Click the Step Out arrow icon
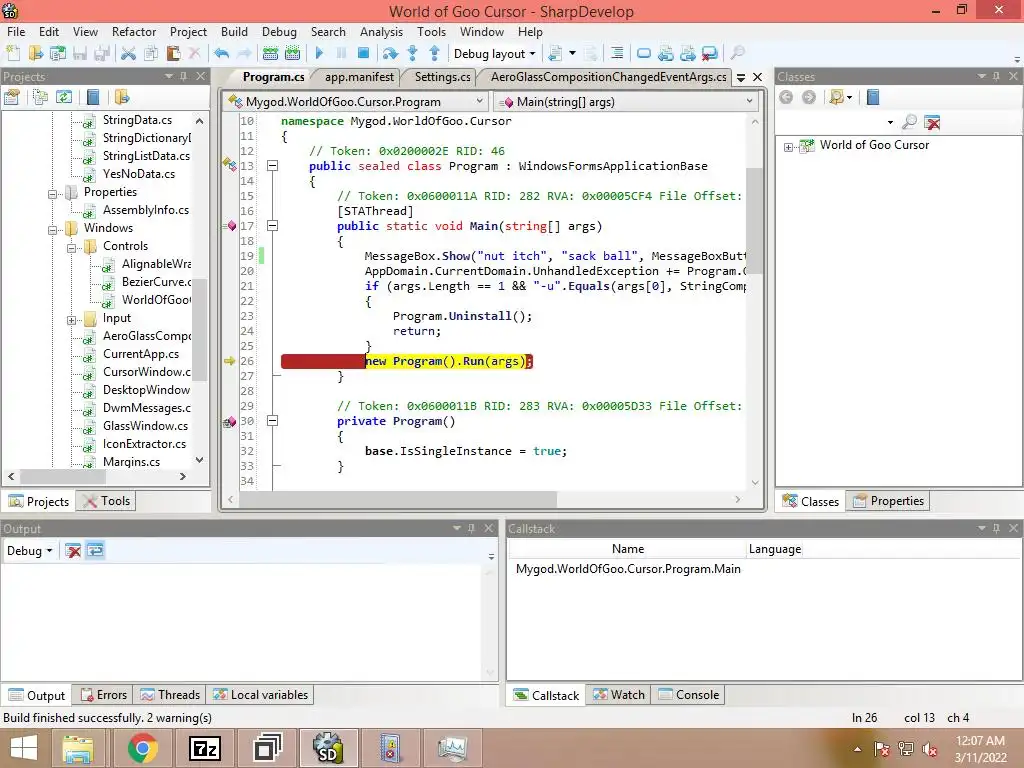The height and width of the screenshot is (768, 1024). [x=434, y=54]
